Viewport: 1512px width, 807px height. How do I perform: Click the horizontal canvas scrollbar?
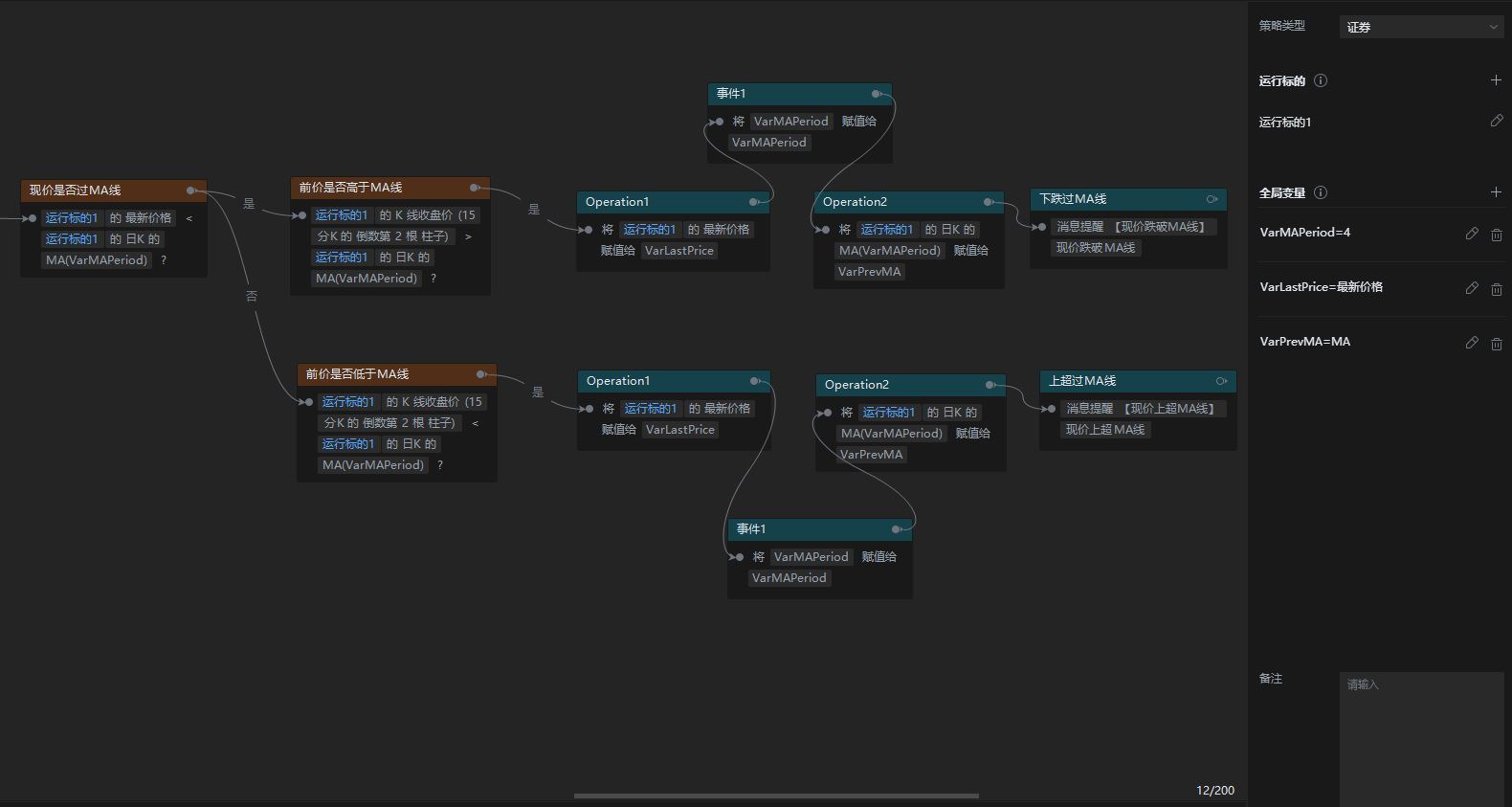point(776,796)
